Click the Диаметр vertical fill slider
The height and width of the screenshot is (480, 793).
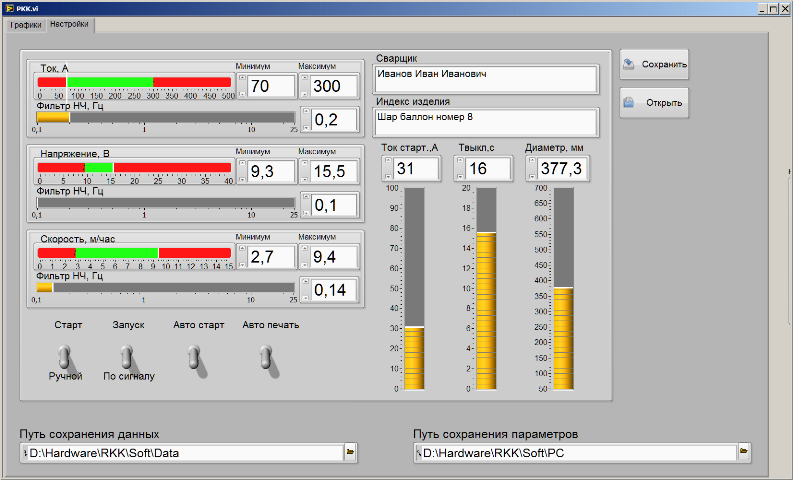tap(563, 289)
